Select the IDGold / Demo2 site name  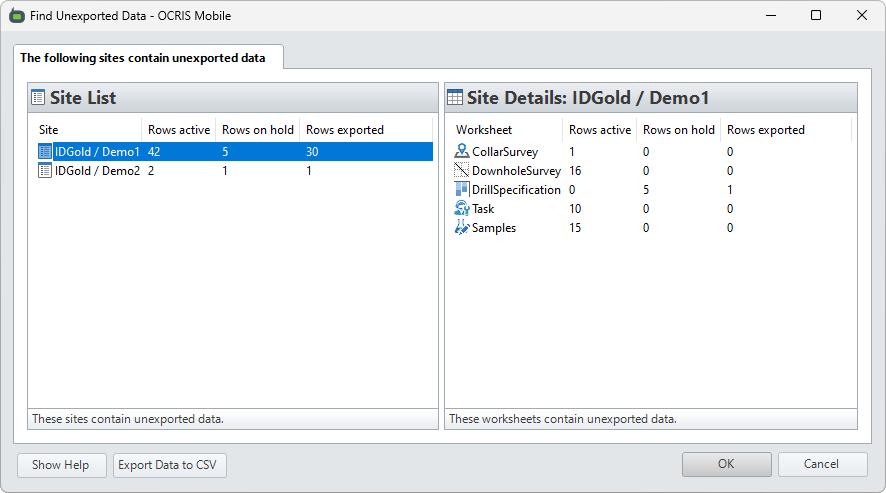pyautogui.click(x=97, y=171)
